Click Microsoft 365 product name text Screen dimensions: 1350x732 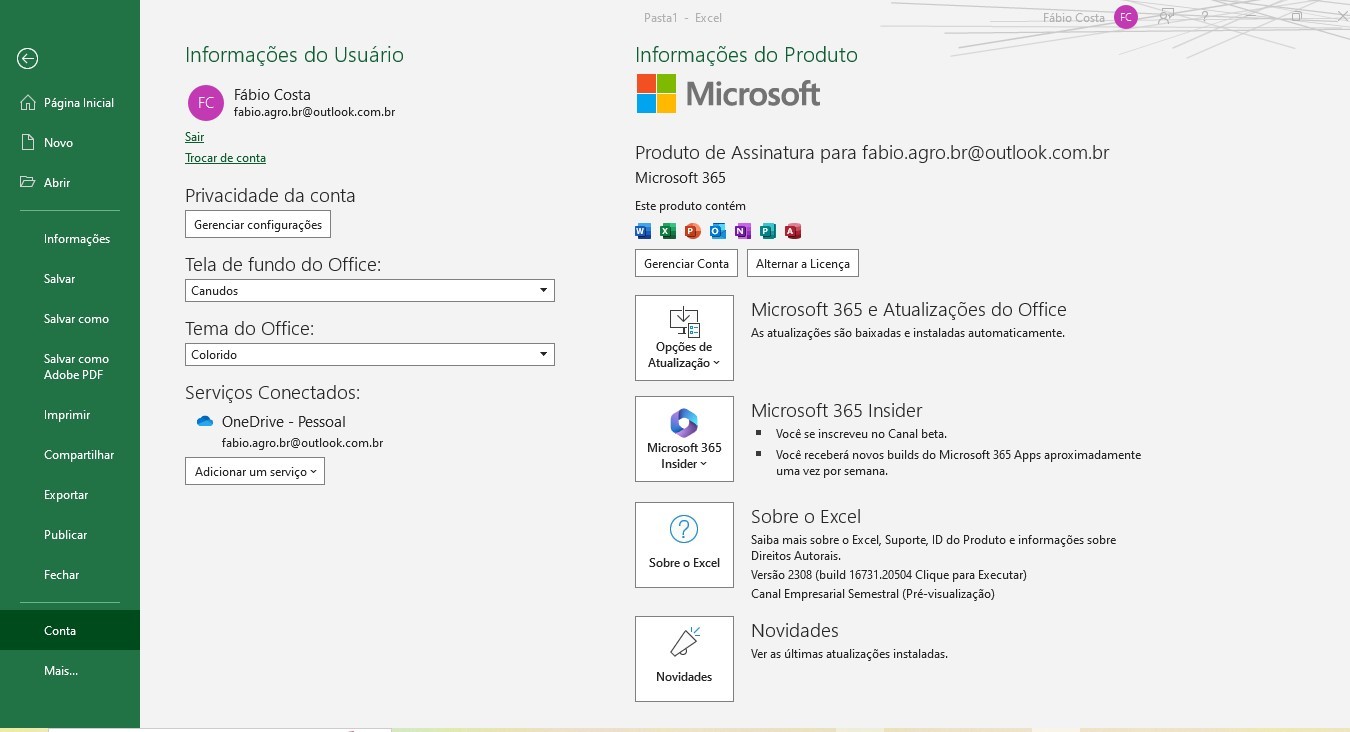(680, 178)
